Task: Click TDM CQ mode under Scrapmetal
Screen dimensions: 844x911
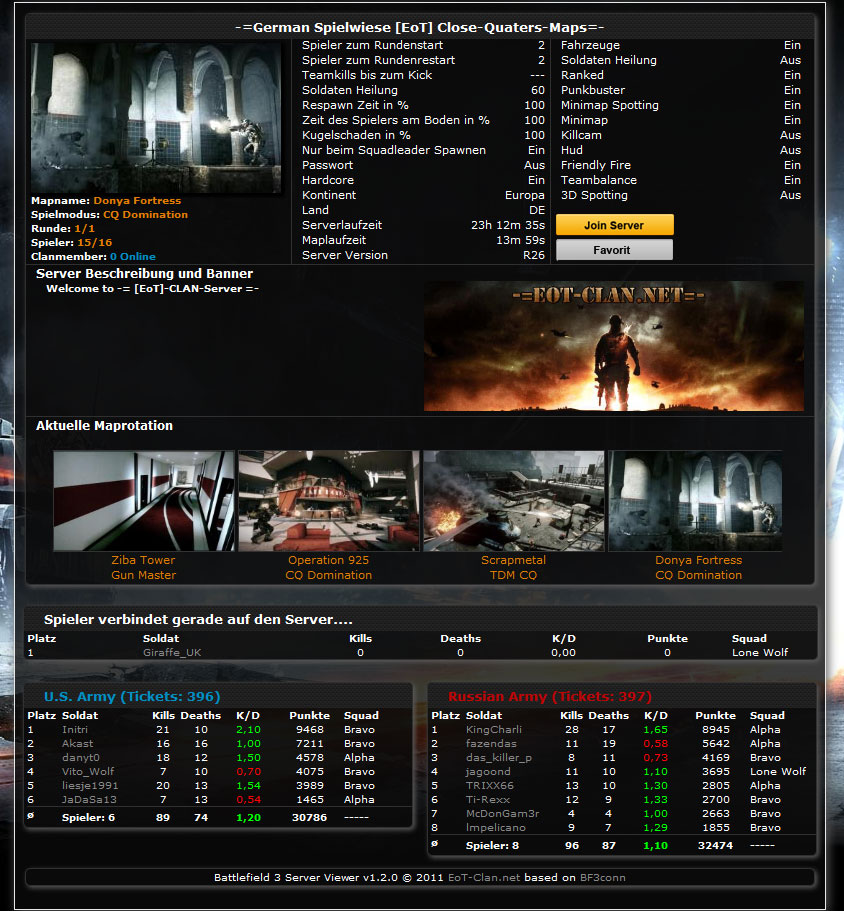Action: pyautogui.click(x=513, y=575)
